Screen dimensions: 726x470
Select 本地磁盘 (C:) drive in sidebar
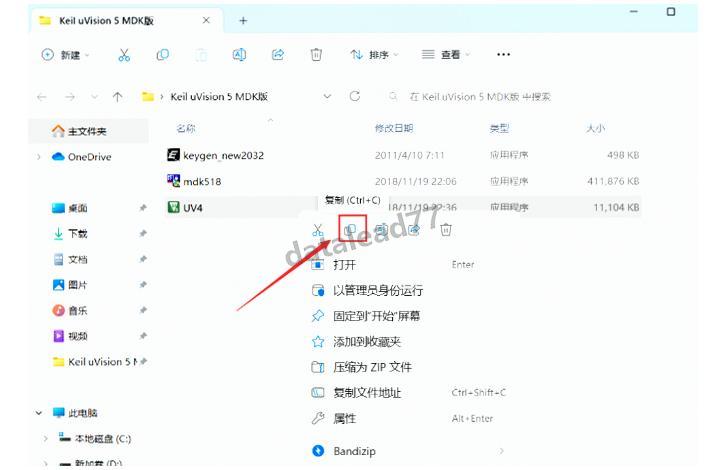[103, 439]
